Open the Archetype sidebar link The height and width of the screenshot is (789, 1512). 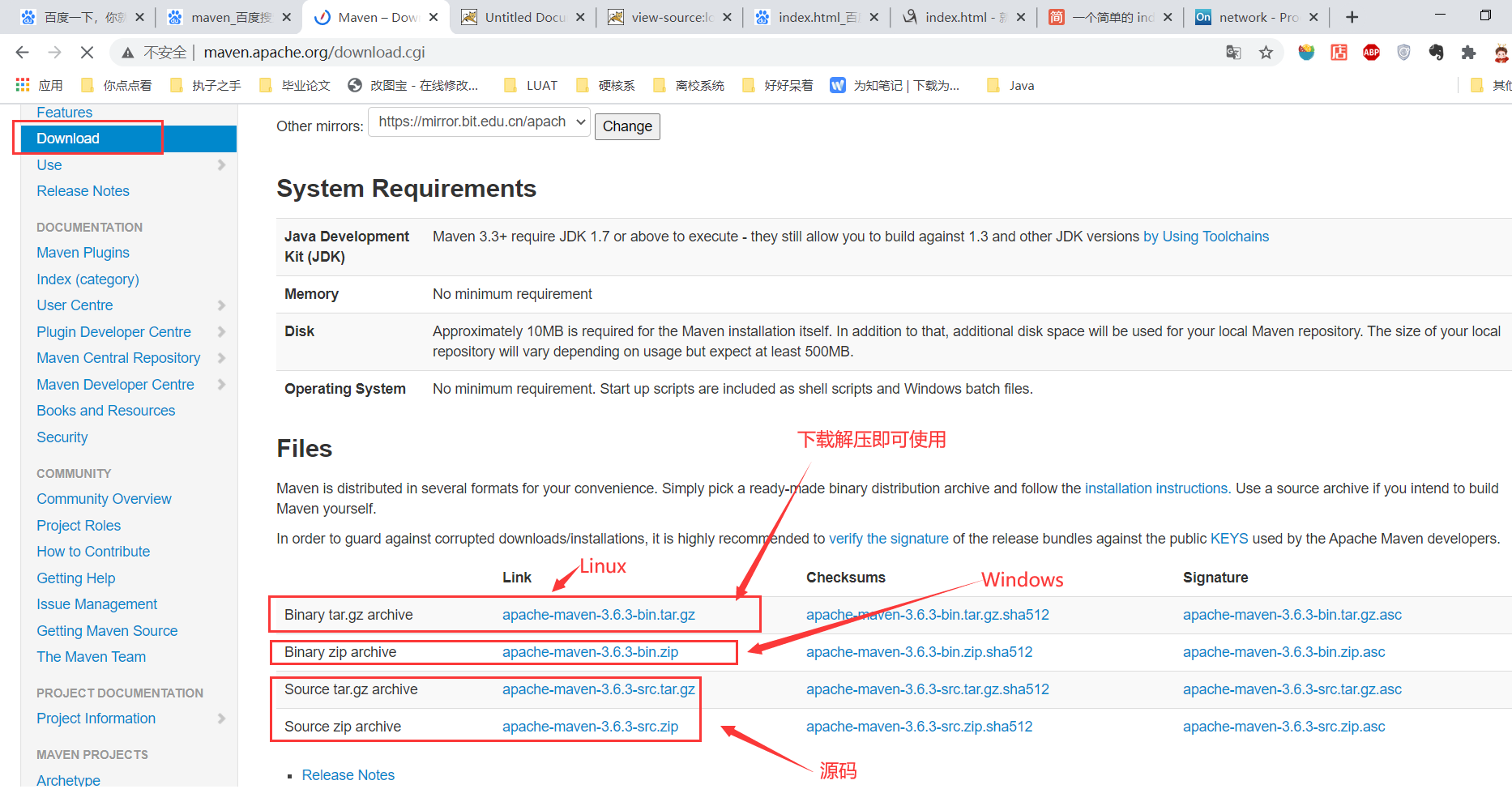(68, 780)
